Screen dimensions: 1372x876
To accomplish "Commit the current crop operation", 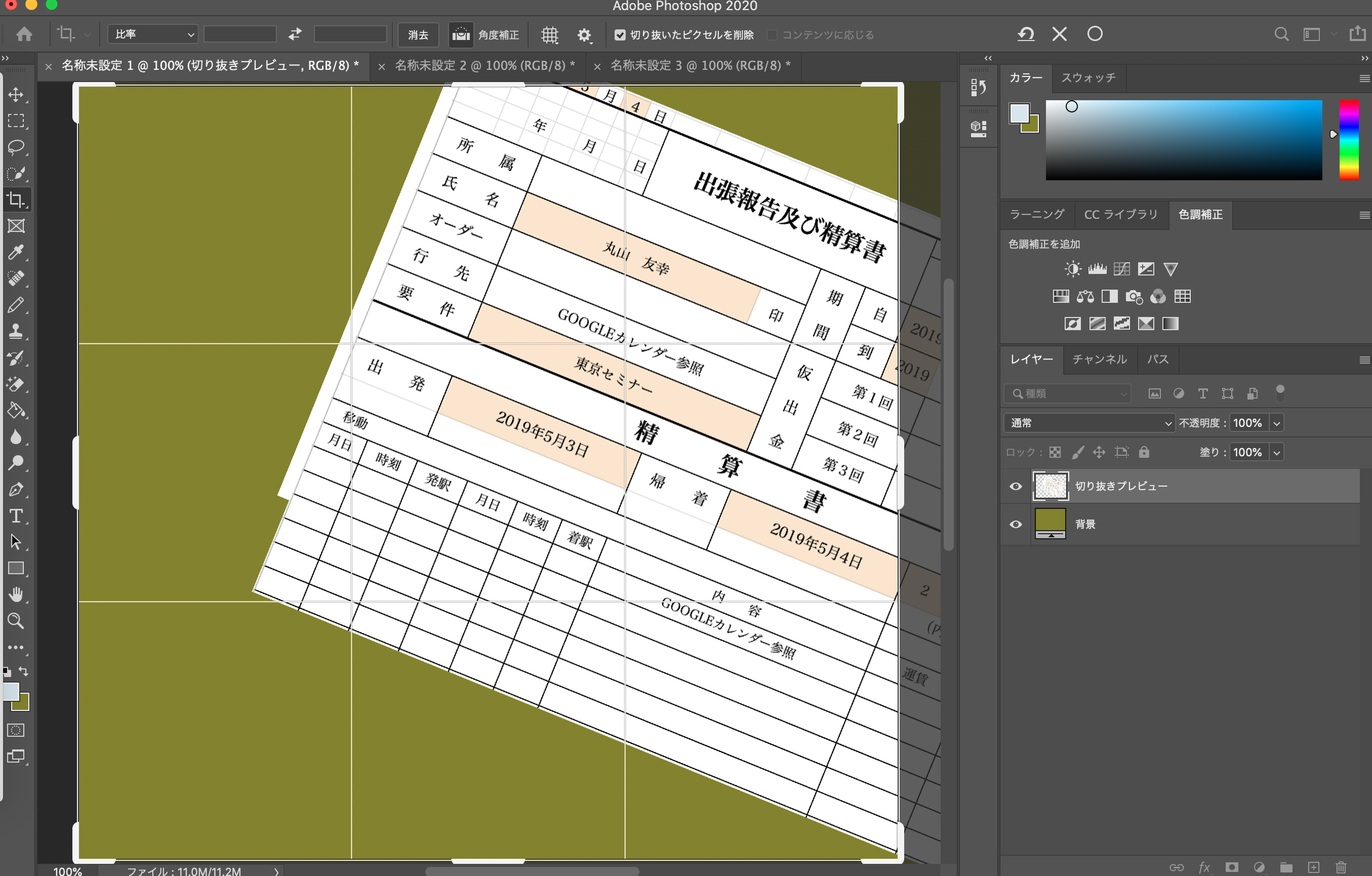I will coord(1095,34).
